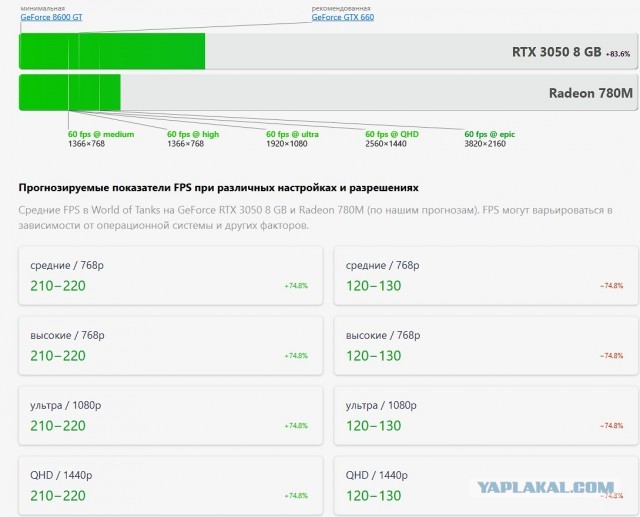Click +74.8% in the left ультра / 1080p card
Screen dimensions: 640x517
click(296, 426)
